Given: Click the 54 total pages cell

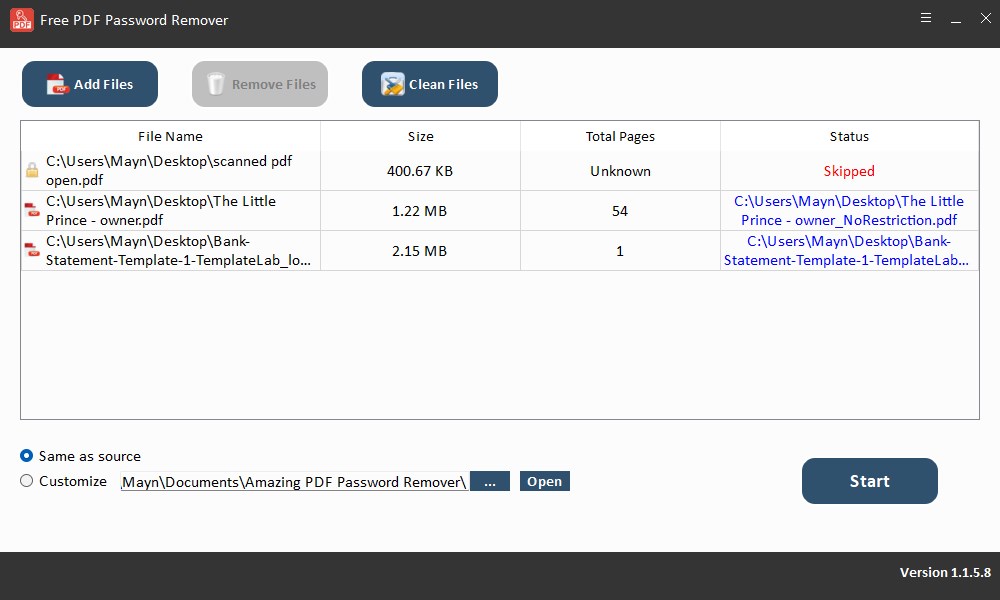Looking at the screenshot, I should click(620, 211).
